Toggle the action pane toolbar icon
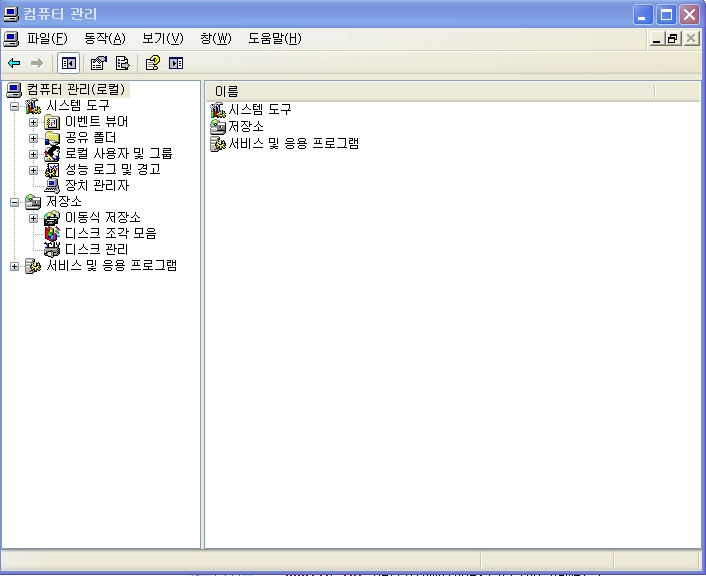Screen dimensions: 706x576 [176, 63]
